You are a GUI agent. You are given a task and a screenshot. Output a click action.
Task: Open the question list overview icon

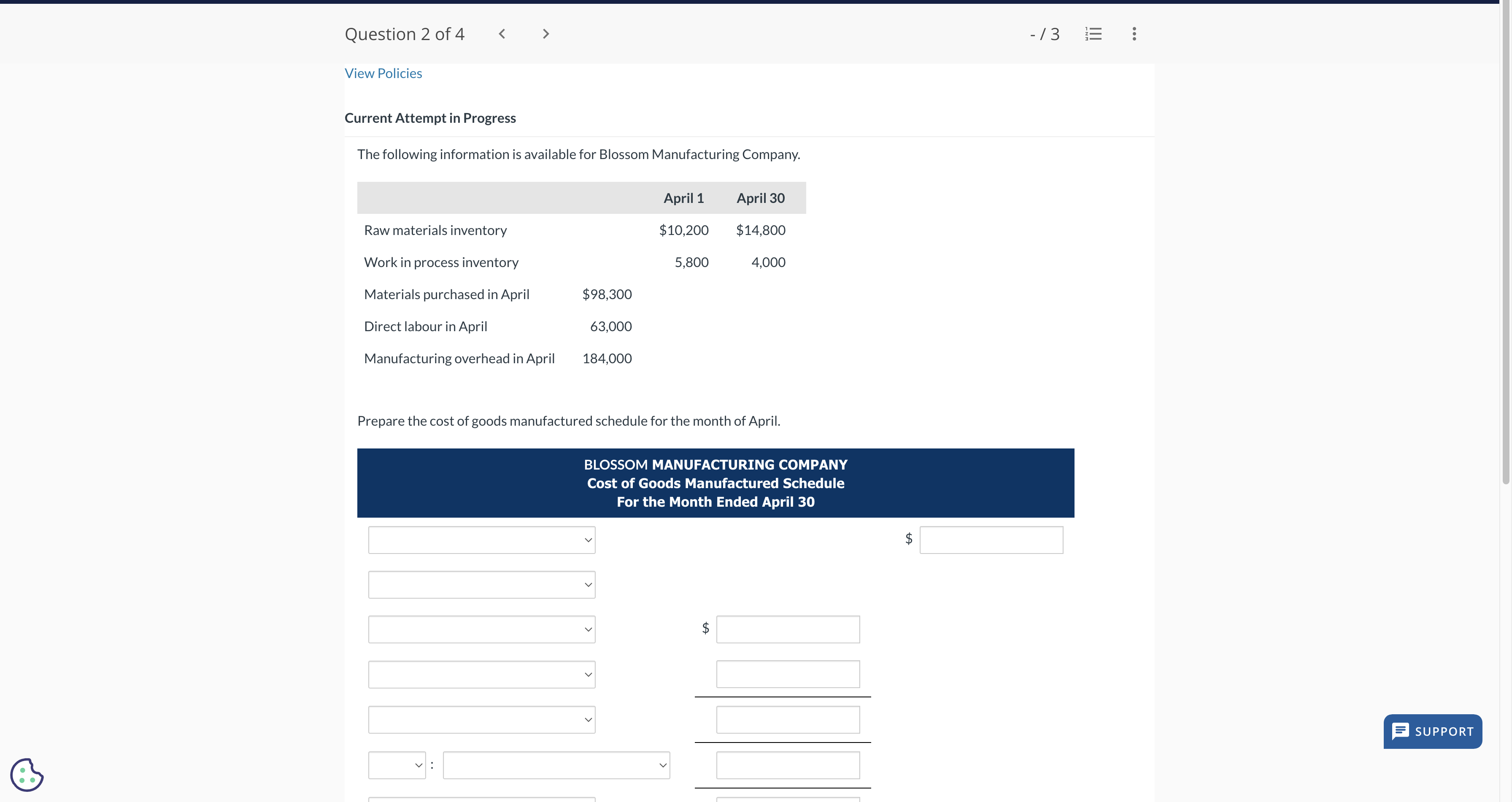(x=1093, y=33)
